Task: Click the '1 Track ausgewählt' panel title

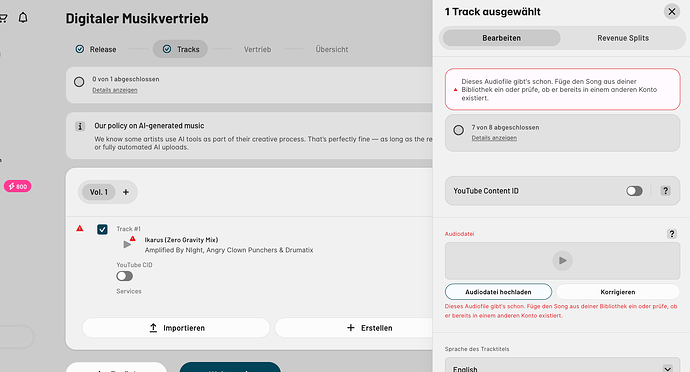Action: coord(492,11)
